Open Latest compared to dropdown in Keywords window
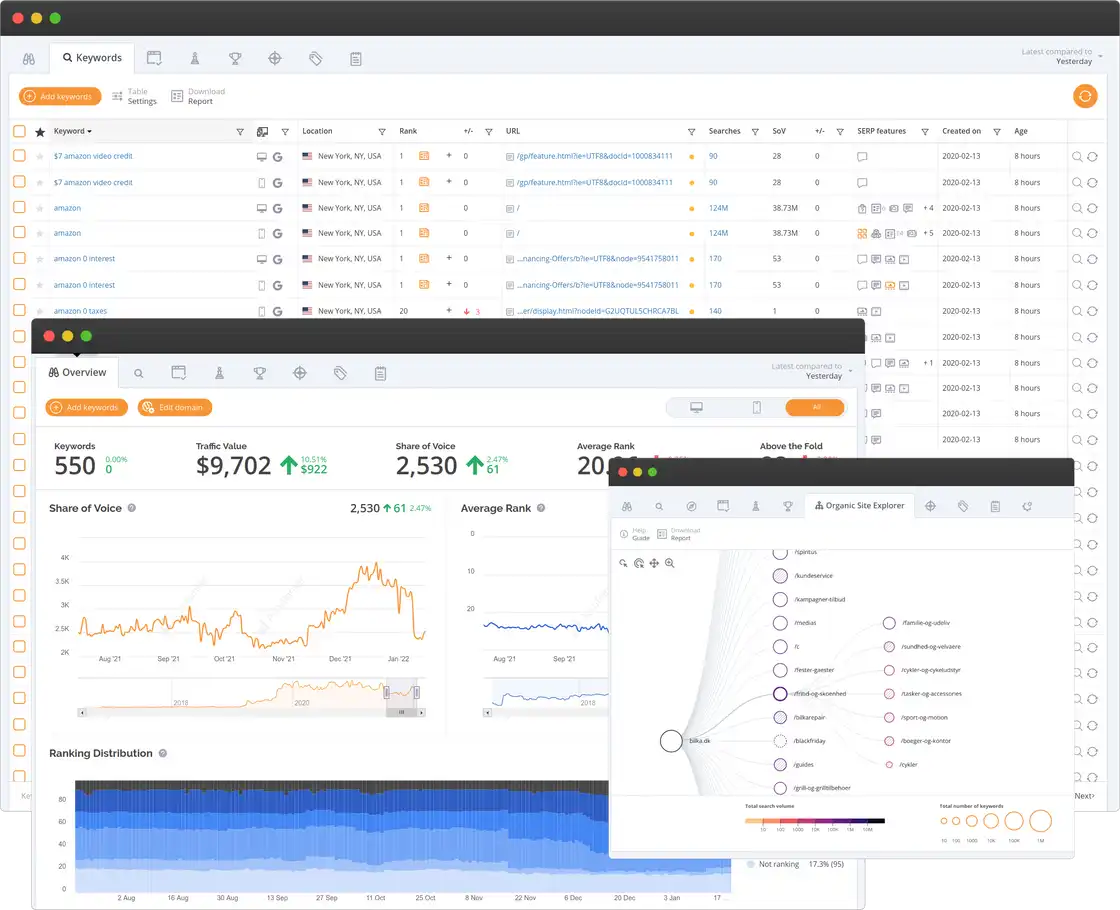1120x910 pixels. (1061, 56)
